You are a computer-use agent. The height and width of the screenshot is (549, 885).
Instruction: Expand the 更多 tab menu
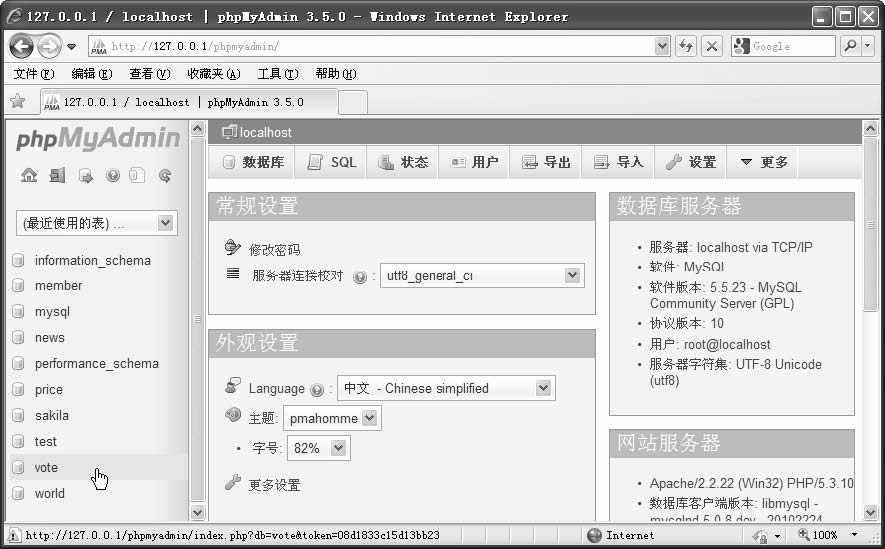click(763, 162)
